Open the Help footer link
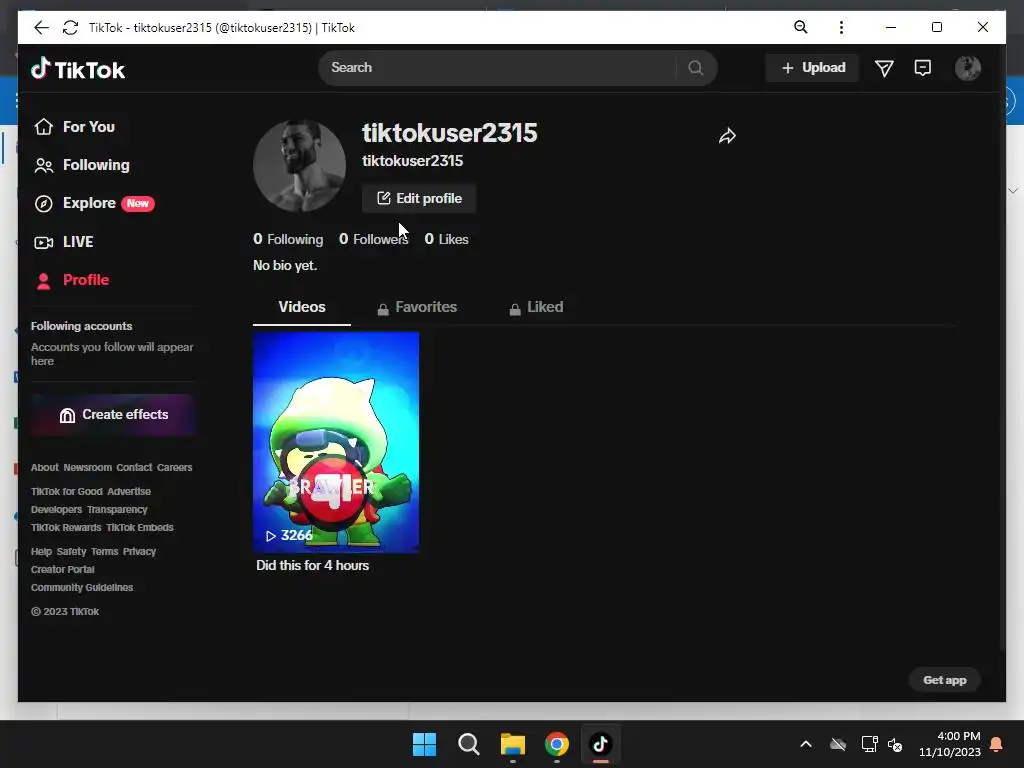Screen dimensions: 1024x768 (x=41, y=552)
